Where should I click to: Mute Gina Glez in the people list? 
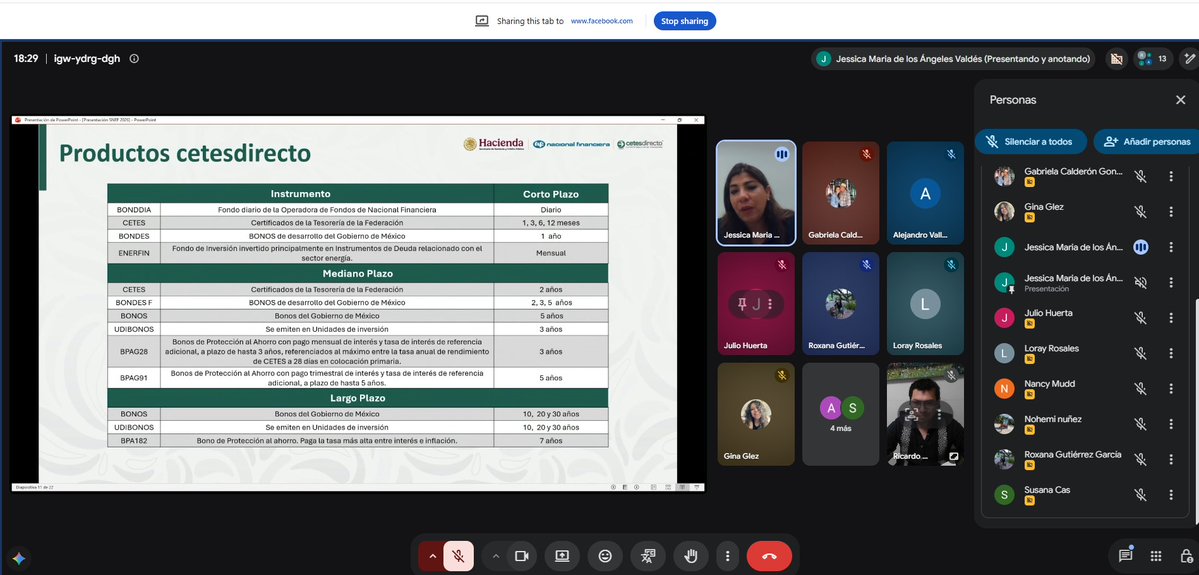[x=1140, y=212]
